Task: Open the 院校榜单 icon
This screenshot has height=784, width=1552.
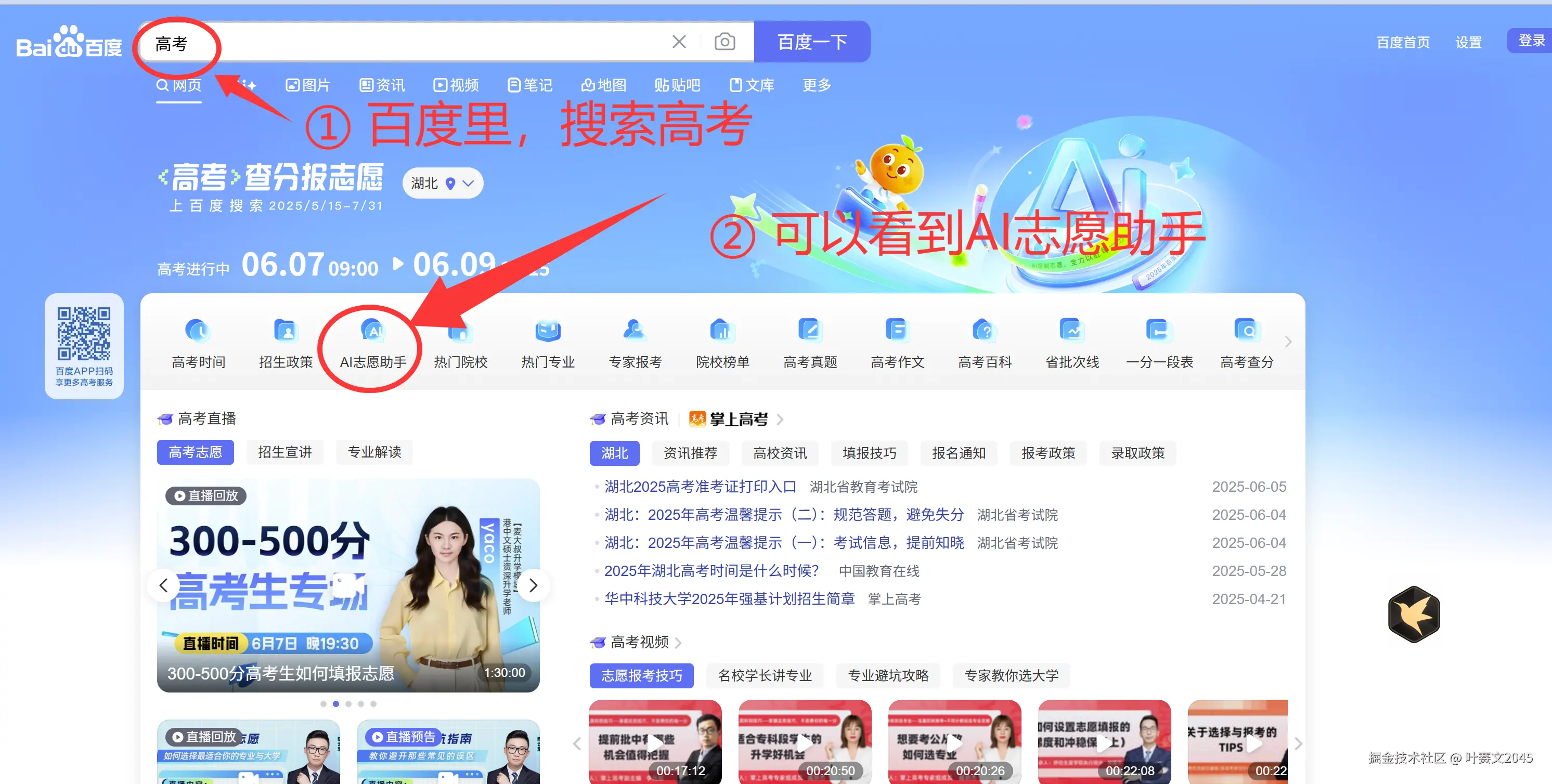Action: point(722,331)
